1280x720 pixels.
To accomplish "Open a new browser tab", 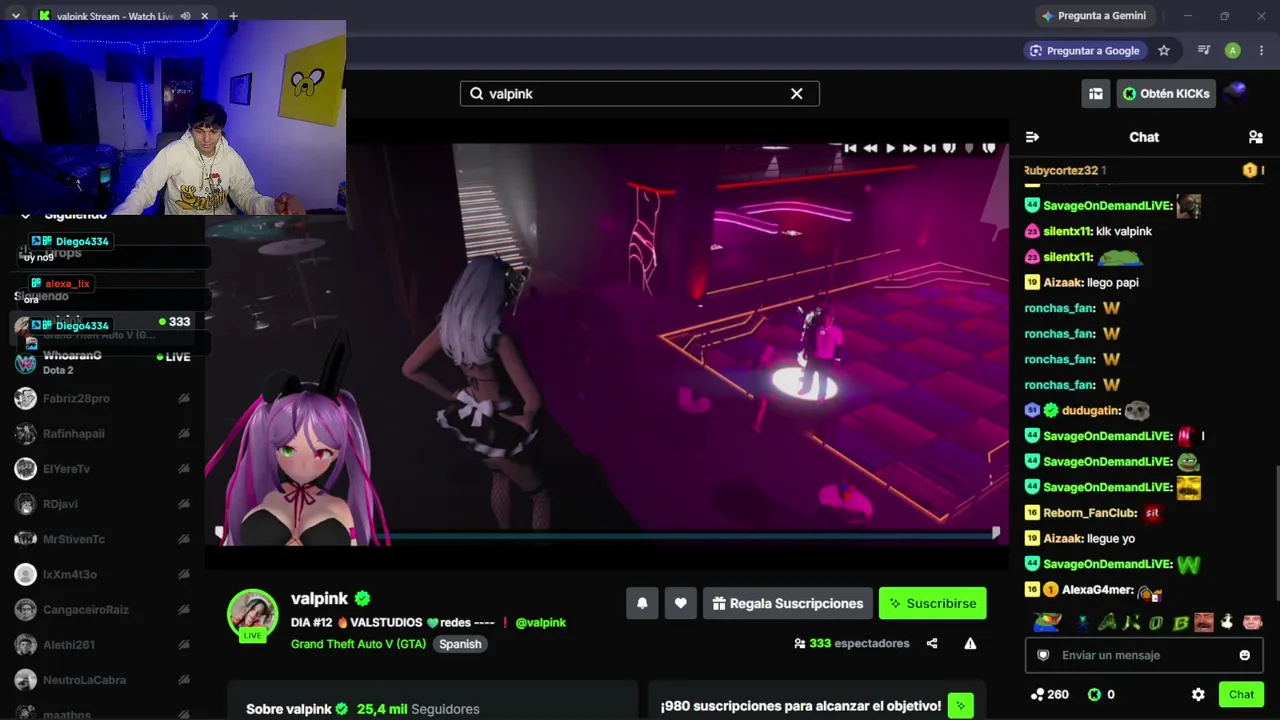I will point(233,16).
